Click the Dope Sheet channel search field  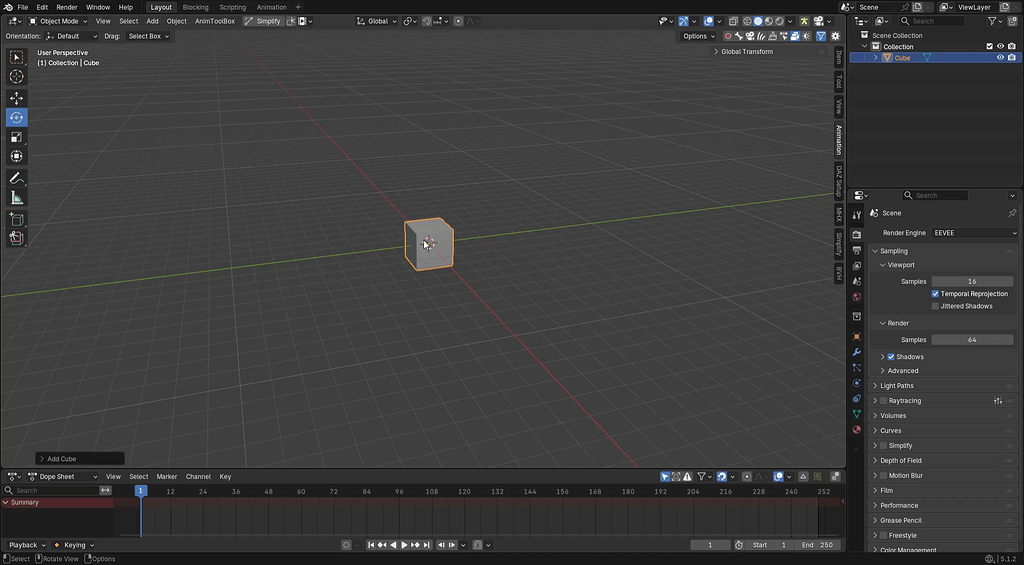50,491
